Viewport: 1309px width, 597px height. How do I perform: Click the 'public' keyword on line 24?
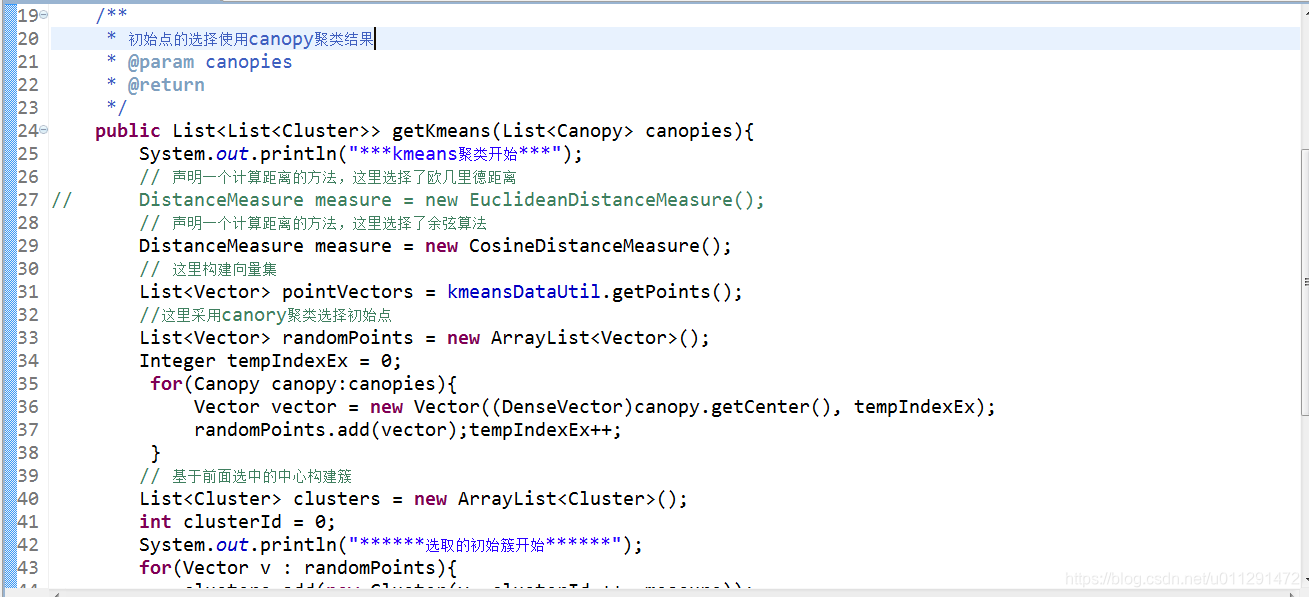click(128, 131)
